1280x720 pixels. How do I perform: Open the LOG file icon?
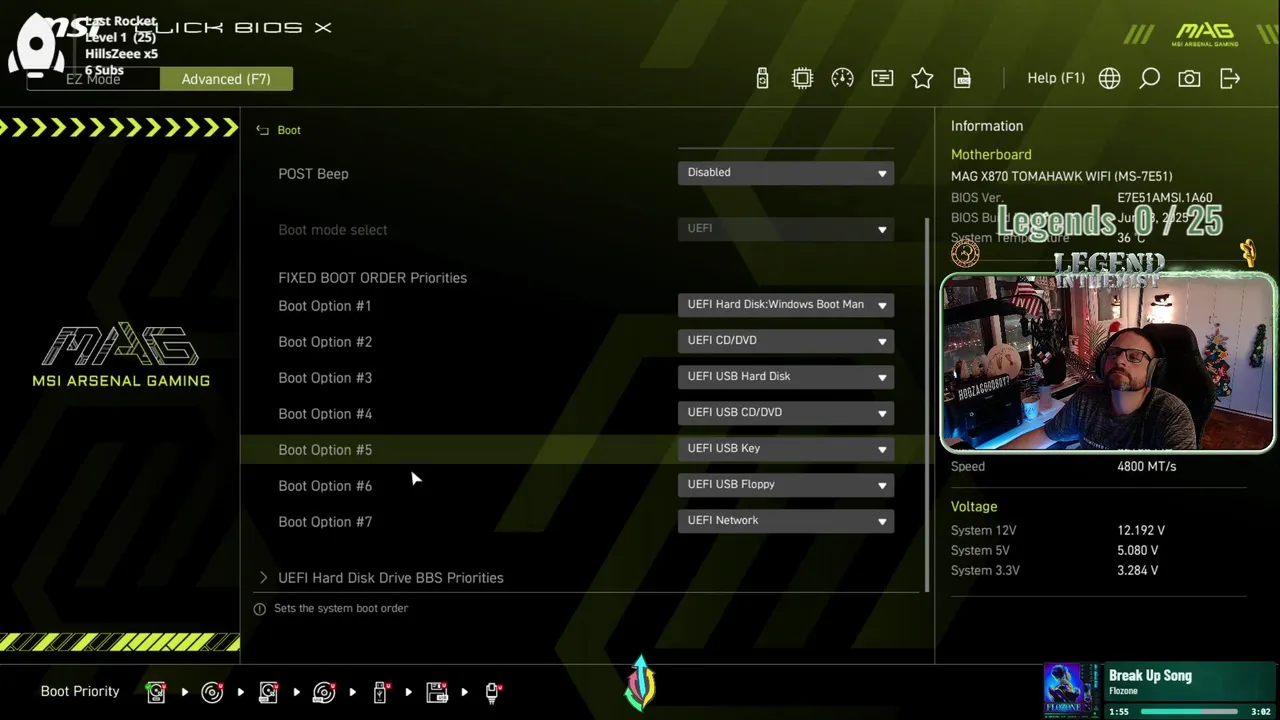962,78
